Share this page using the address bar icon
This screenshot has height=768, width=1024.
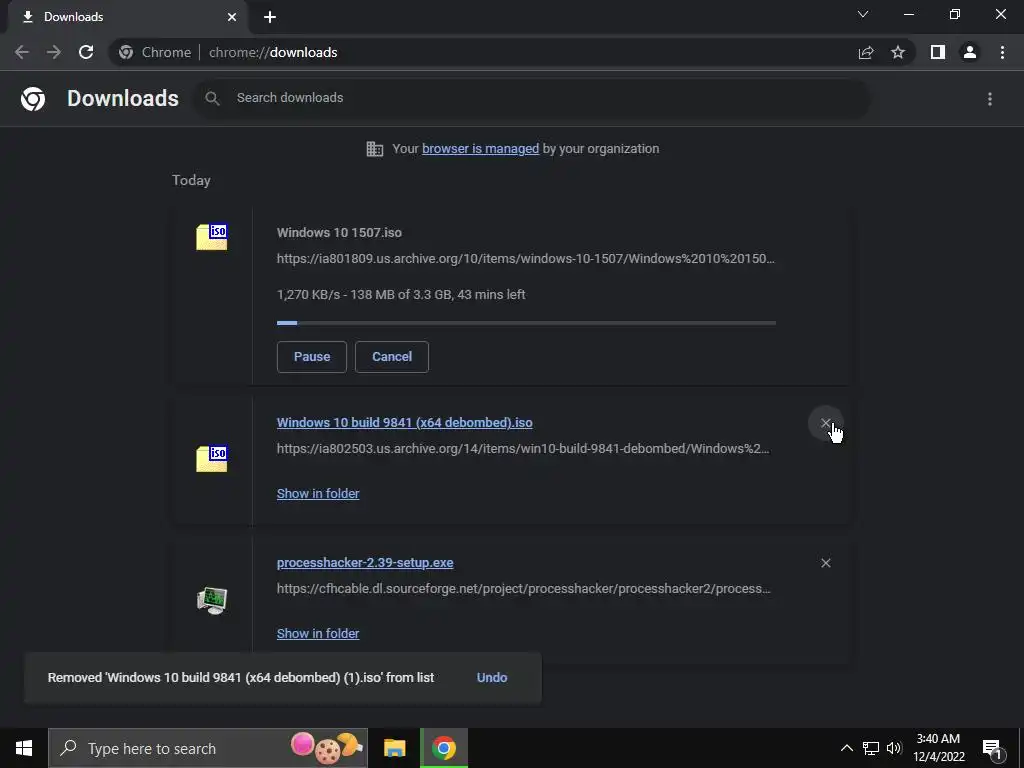[x=866, y=52]
